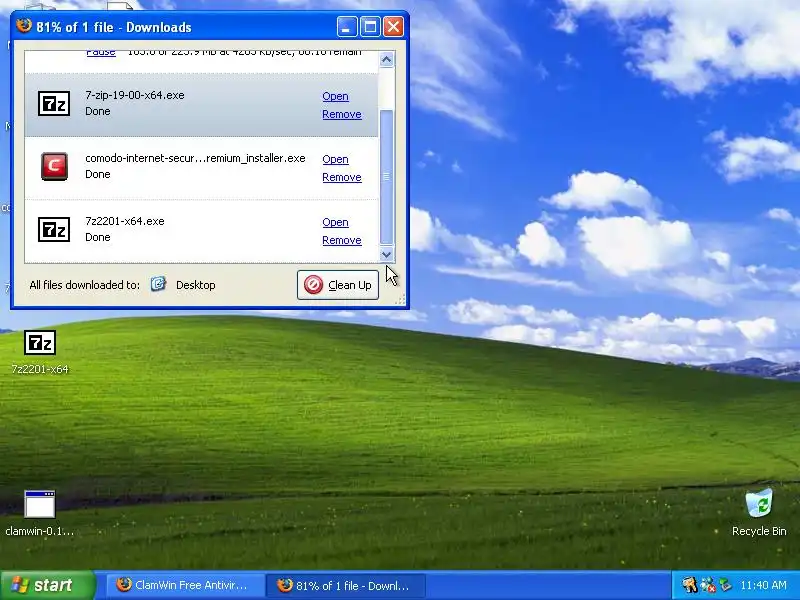Click the system tray clock

pos(763,585)
